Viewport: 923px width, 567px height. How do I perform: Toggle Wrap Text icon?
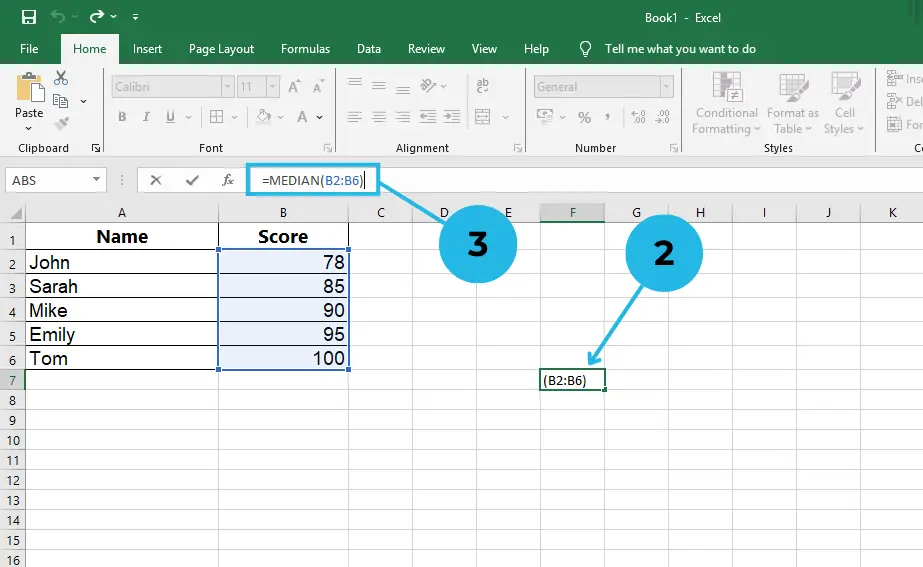point(483,86)
